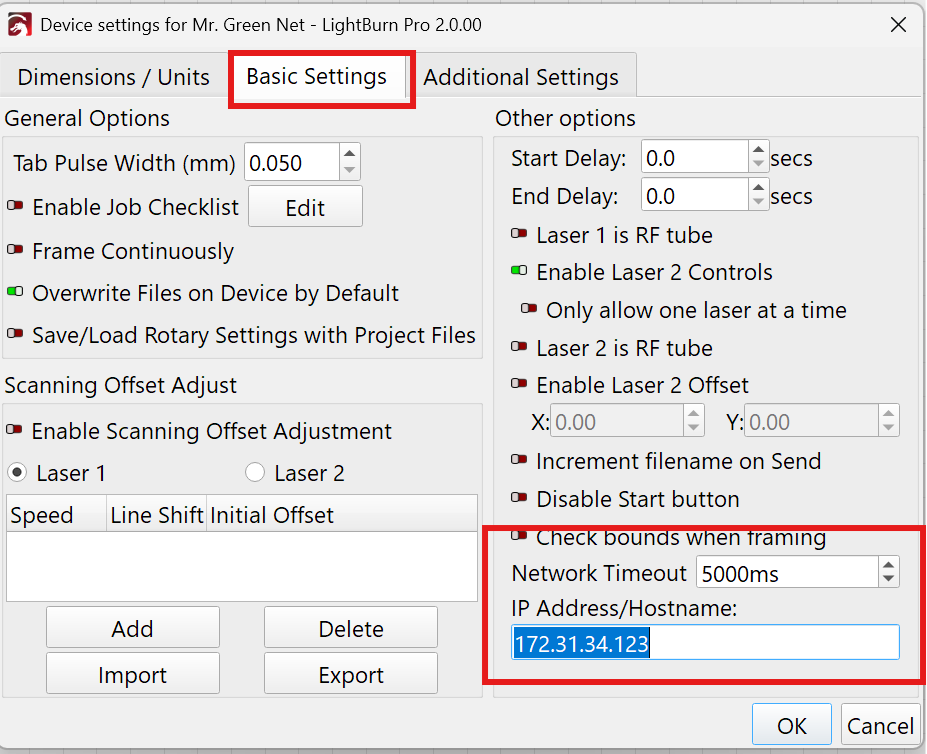Toggle Increment filename on Send
Screen dimensions: 927x754
pyautogui.click(x=518, y=461)
